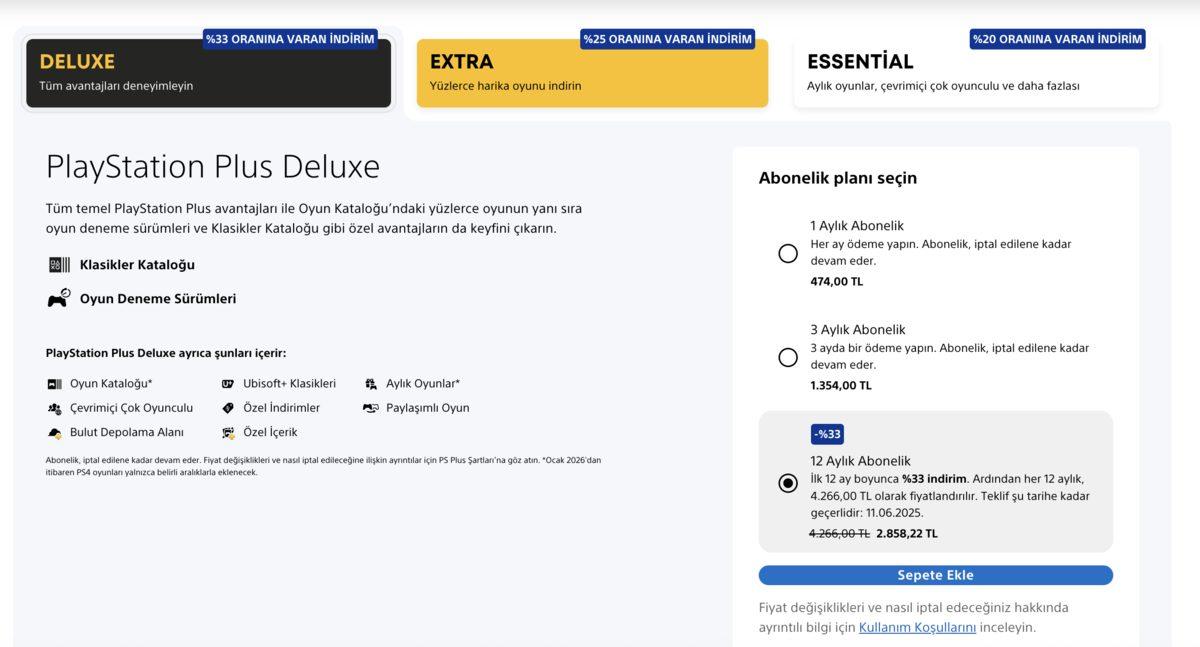Click the Klasikler Kataloğu icon
Viewport: 1200px width, 647px height.
[59, 264]
